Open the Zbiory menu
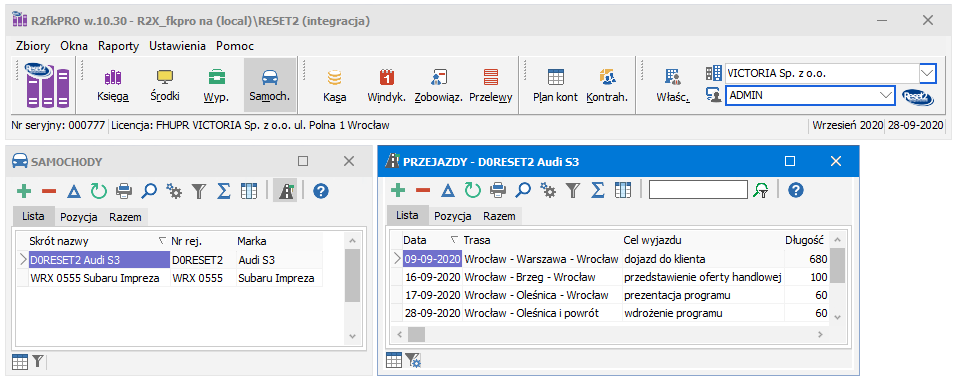The width and height of the screenshot is (956, 377). tap(34, 46)
